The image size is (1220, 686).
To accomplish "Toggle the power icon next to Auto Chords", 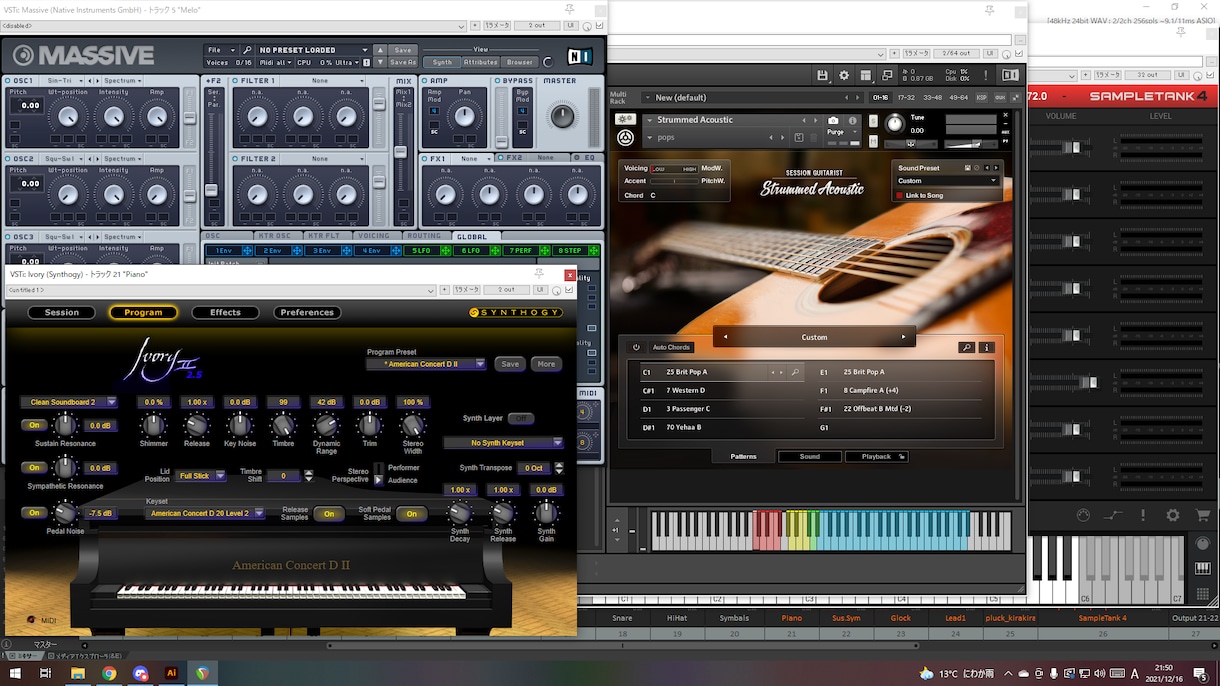I will [x=636, y=348].
